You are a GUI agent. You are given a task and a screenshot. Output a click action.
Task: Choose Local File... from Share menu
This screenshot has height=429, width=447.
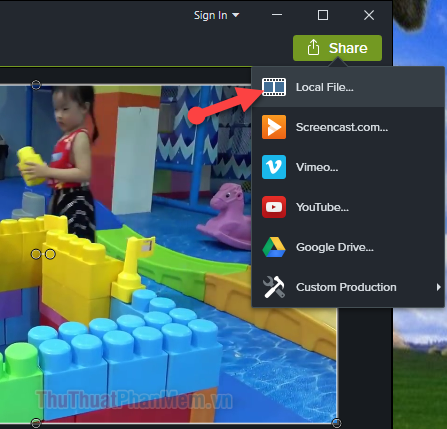348,87
